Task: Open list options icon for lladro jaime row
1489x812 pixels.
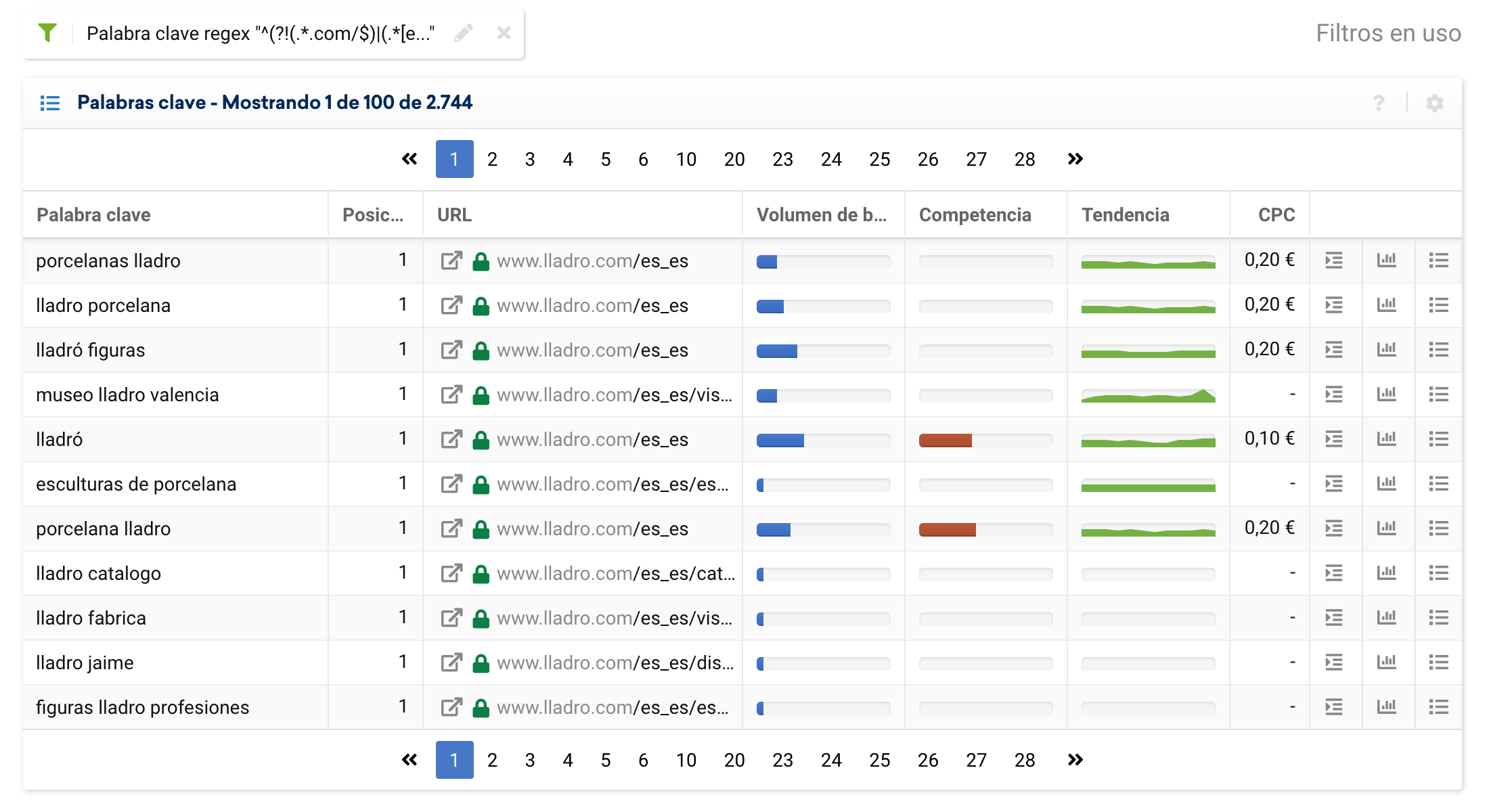Action: coord(1439,662)
